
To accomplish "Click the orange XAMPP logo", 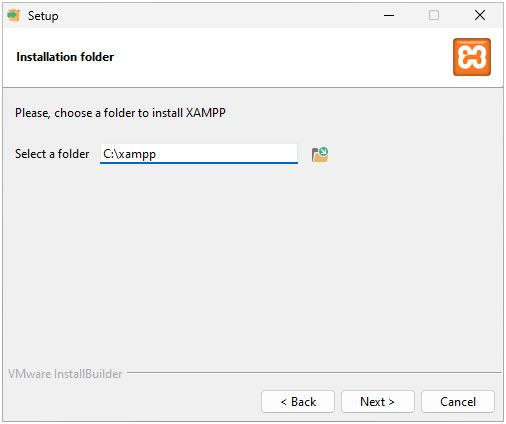I will coord(472,57).
